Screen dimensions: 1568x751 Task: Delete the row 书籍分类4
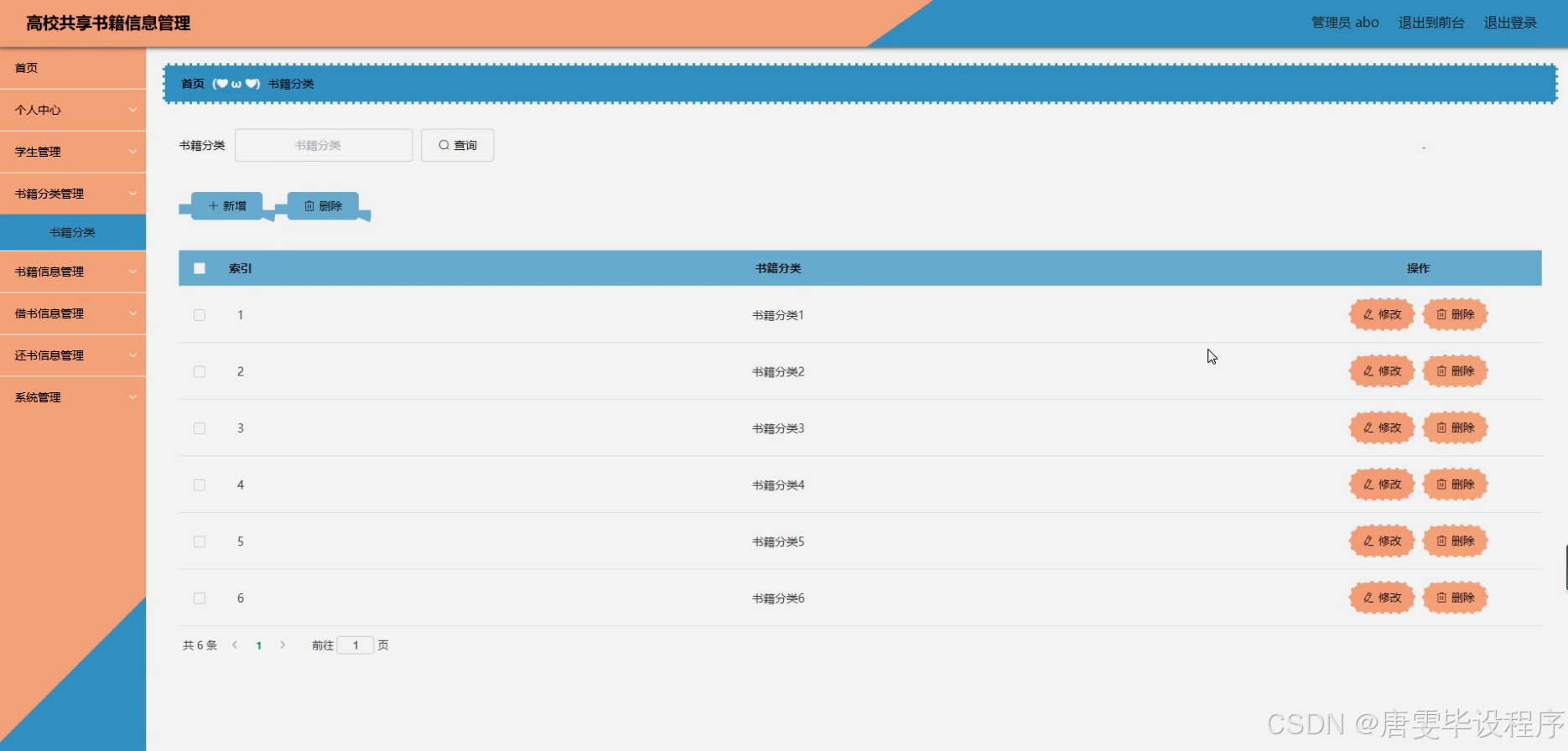tap(1456, 484)
